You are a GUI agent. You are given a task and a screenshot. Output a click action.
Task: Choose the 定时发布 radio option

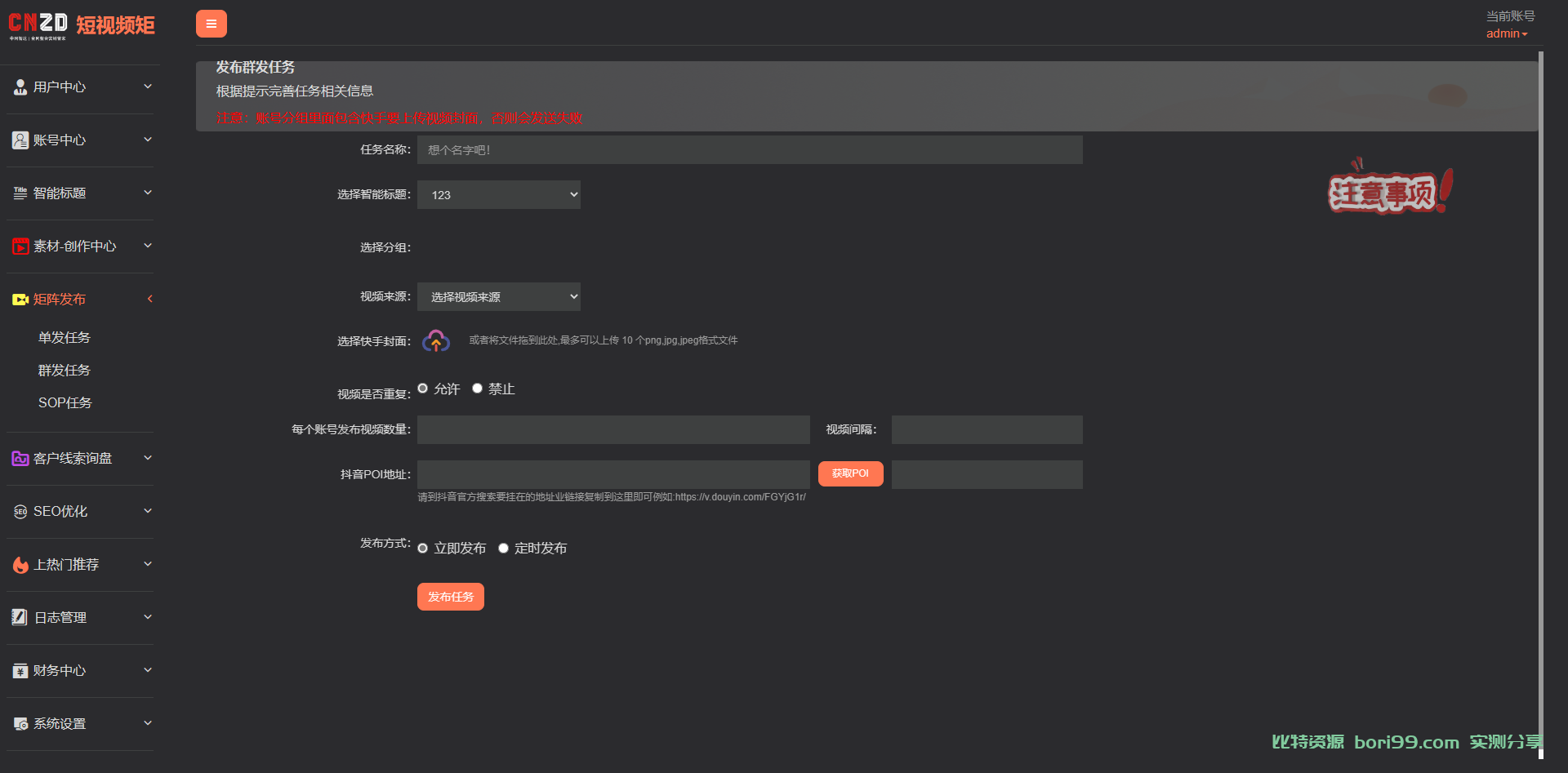(504, 549)
